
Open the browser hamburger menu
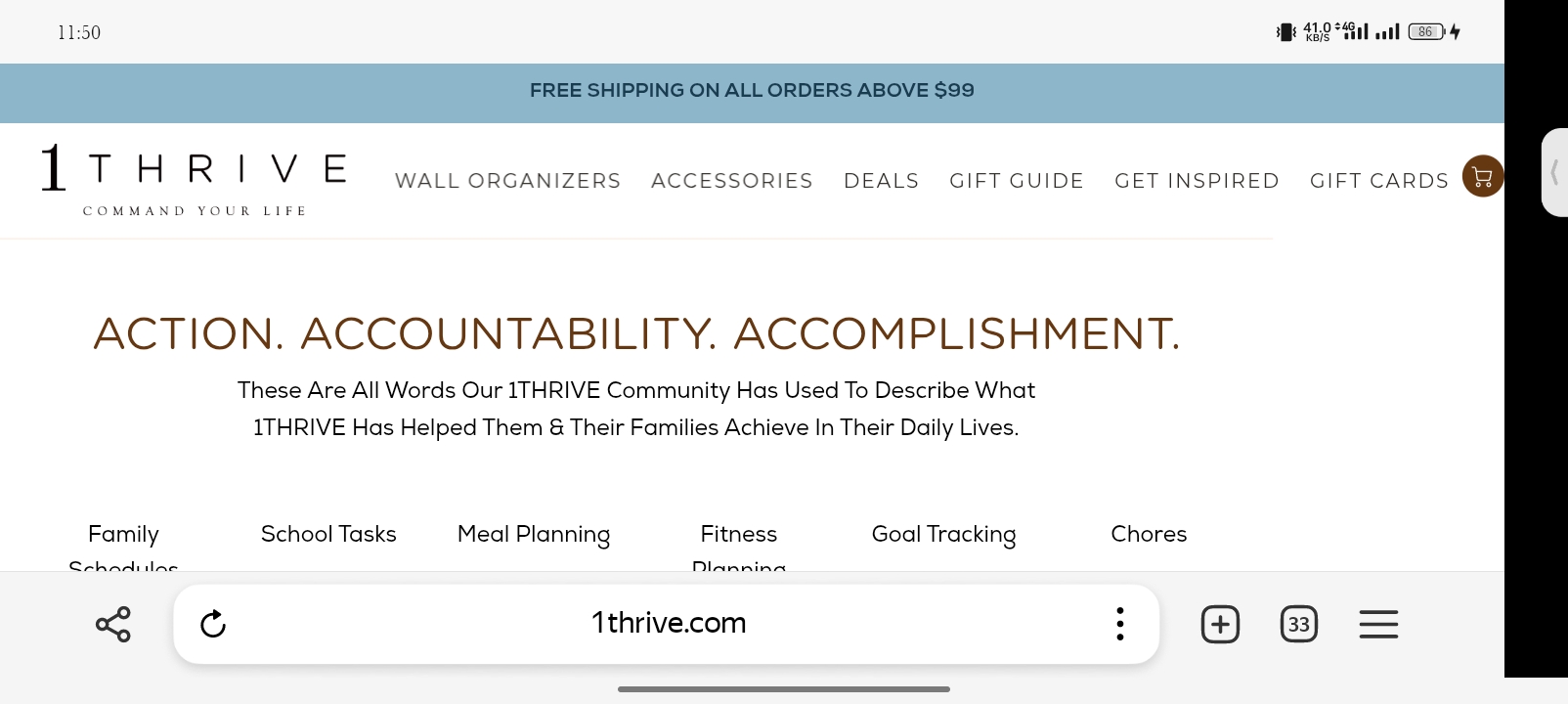[1378, 624]
